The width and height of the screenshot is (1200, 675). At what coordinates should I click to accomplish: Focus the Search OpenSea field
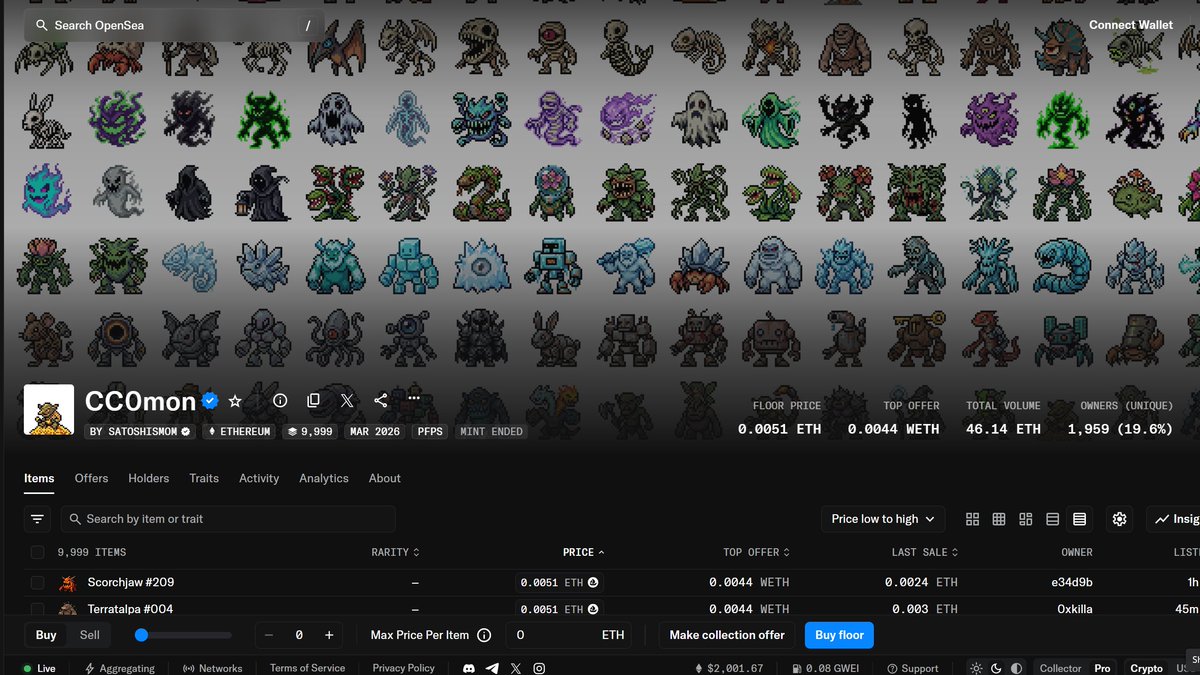(x=174, y=25)
